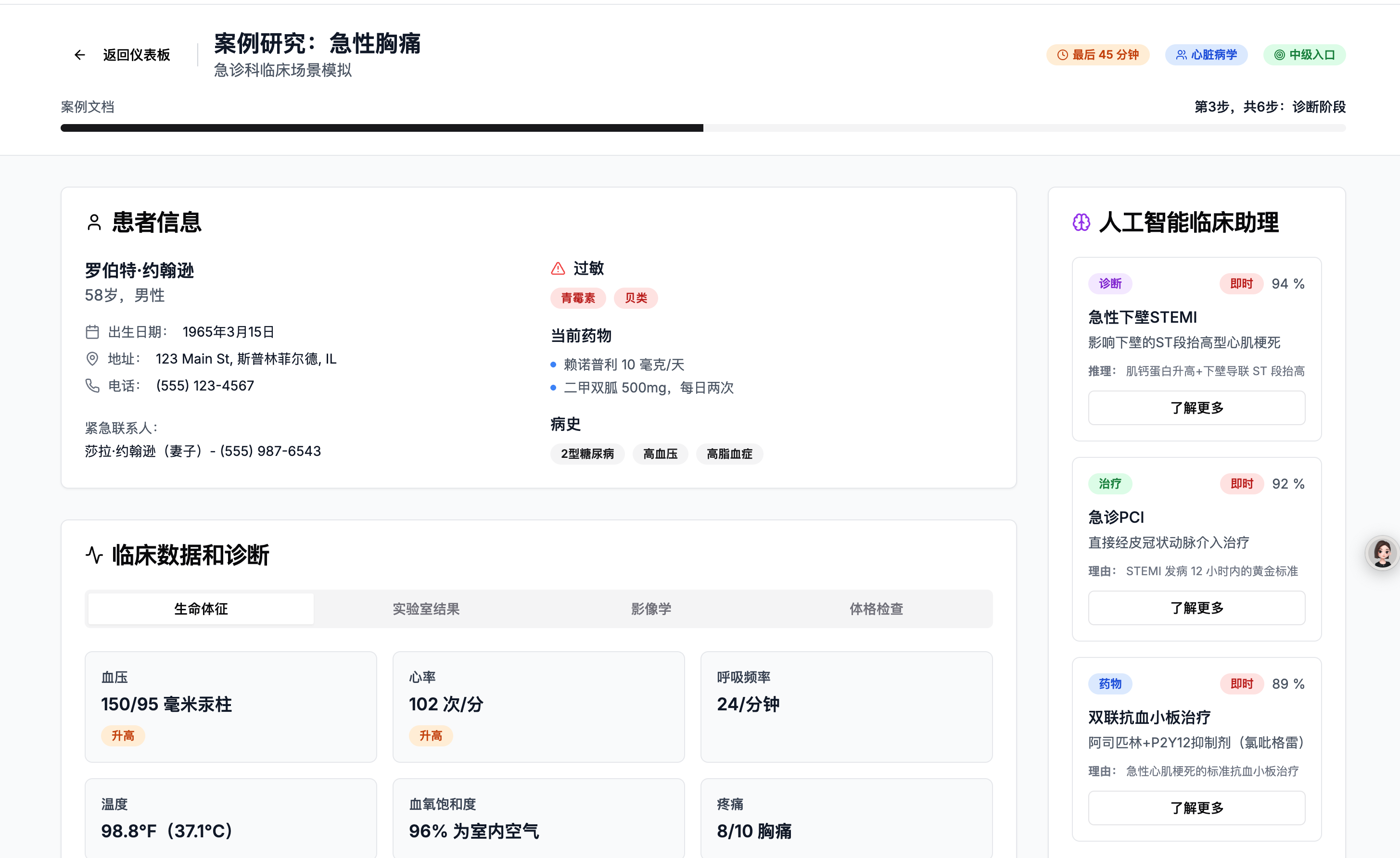Click the clinical data activity pulse icon
Screen dimensions: 1400x858
pyautogui.click(x=94, y=555)
